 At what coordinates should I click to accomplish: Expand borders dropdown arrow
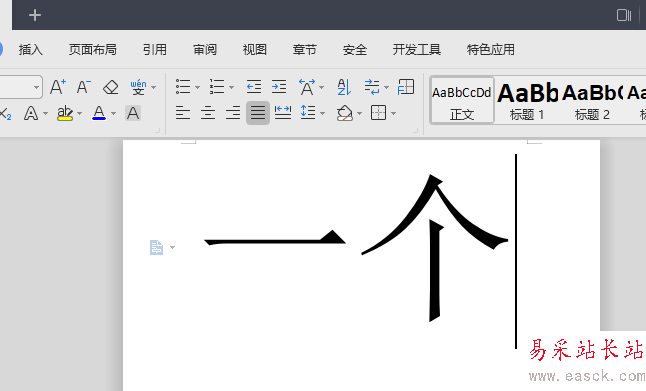[393, 113]
